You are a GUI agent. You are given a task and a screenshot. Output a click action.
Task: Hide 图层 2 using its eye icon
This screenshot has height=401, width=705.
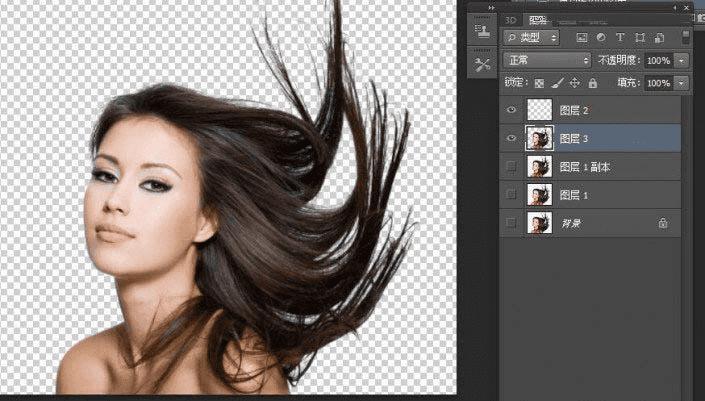coord(511,110)
